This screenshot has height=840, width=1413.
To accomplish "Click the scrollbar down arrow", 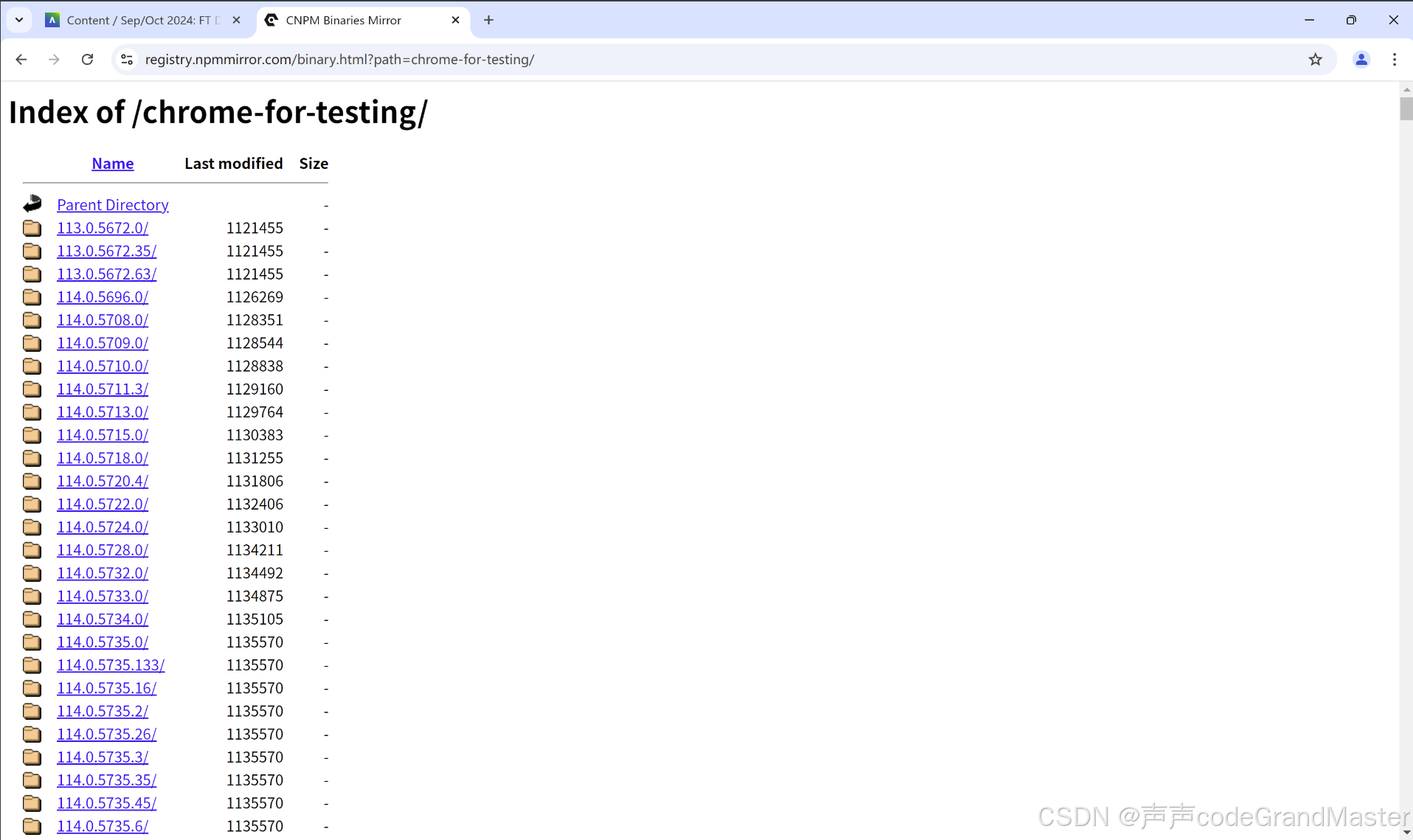I will (1406, 833).
